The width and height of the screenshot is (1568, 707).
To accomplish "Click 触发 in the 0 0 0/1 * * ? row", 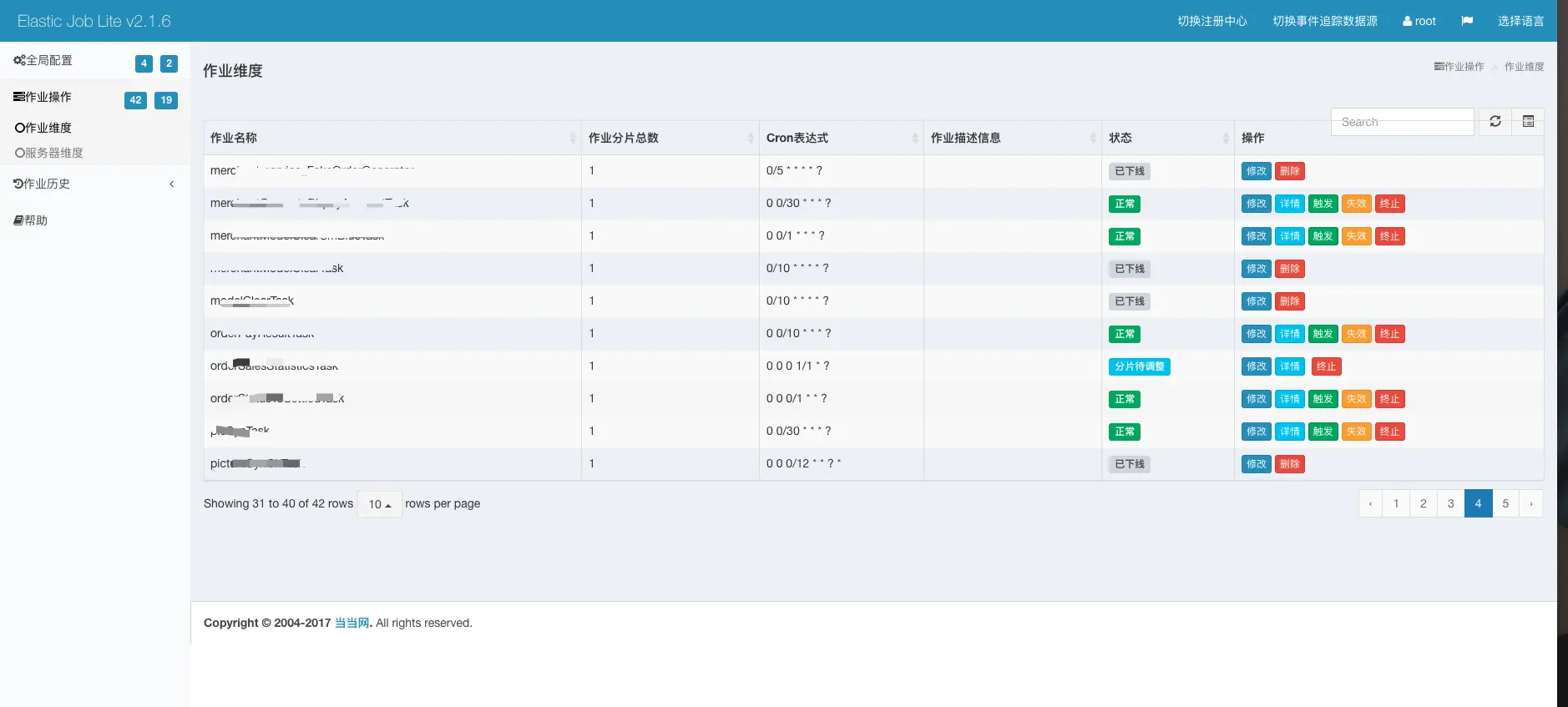I will point(1323,399).
